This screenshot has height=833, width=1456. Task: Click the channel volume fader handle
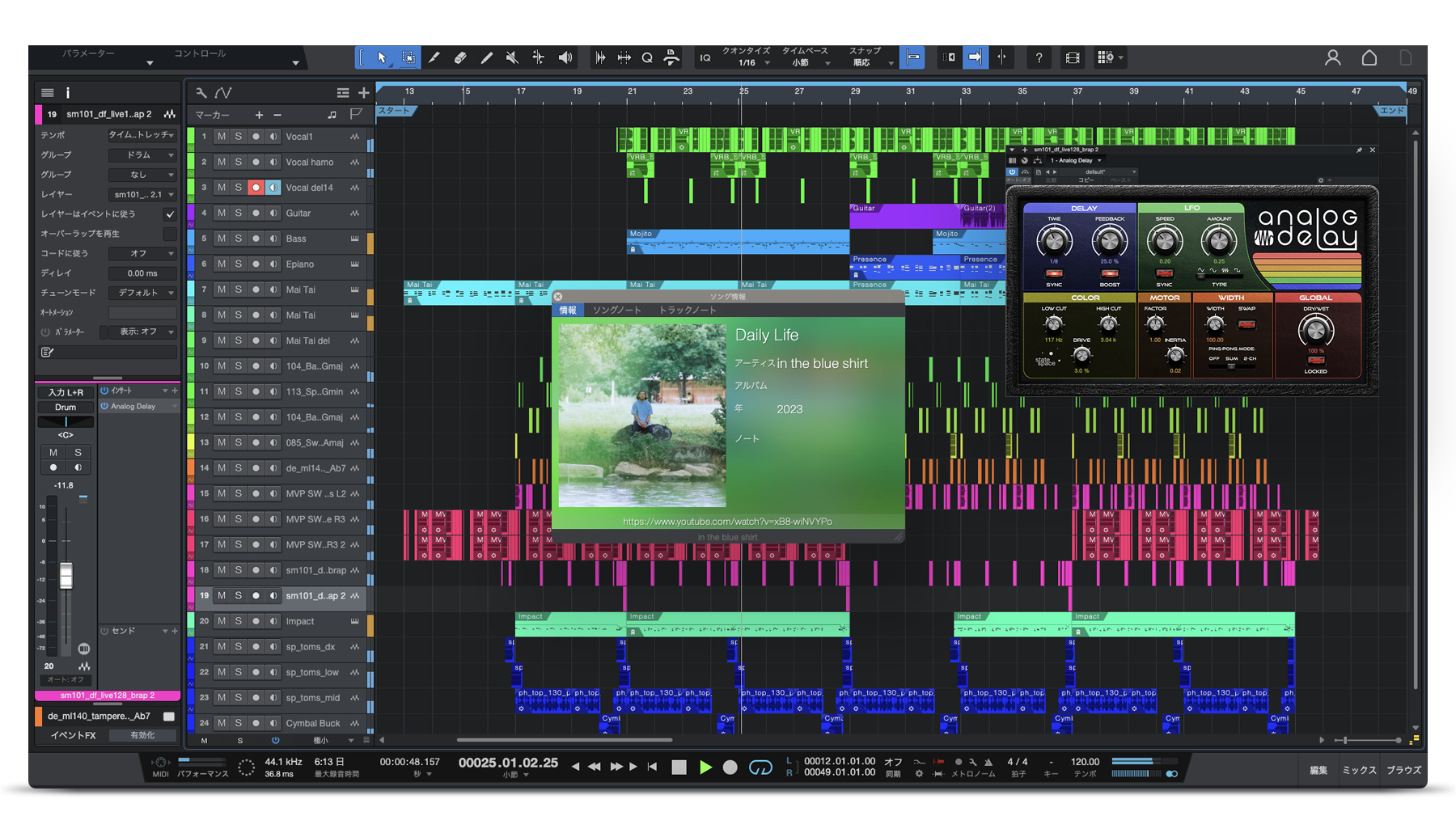[x=66, y=575]
